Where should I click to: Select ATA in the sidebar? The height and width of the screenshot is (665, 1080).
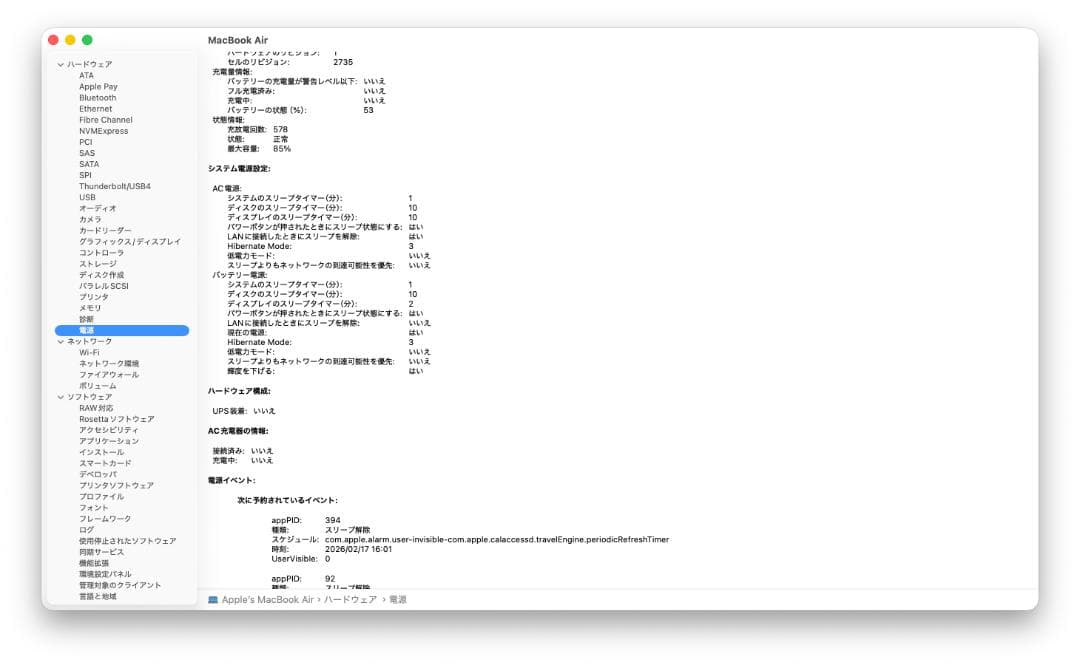[x=86, y=76]
